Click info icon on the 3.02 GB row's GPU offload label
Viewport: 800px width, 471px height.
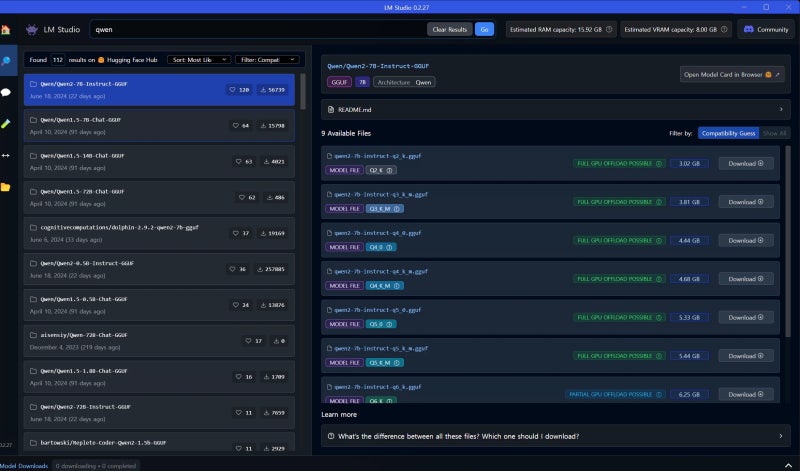click(x=659, y=164)
